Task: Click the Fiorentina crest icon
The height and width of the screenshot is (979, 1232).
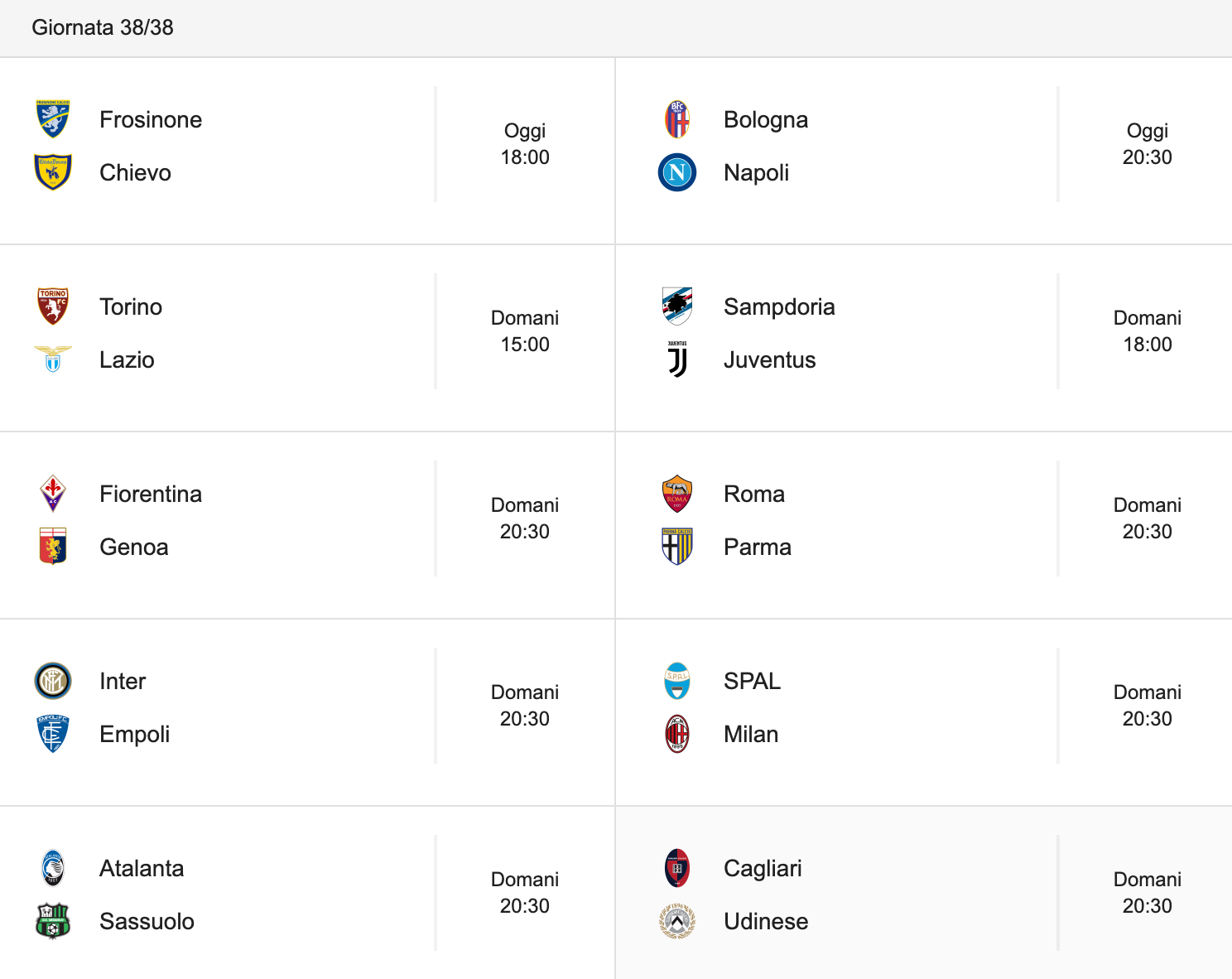Action: (x=53, y=494)
